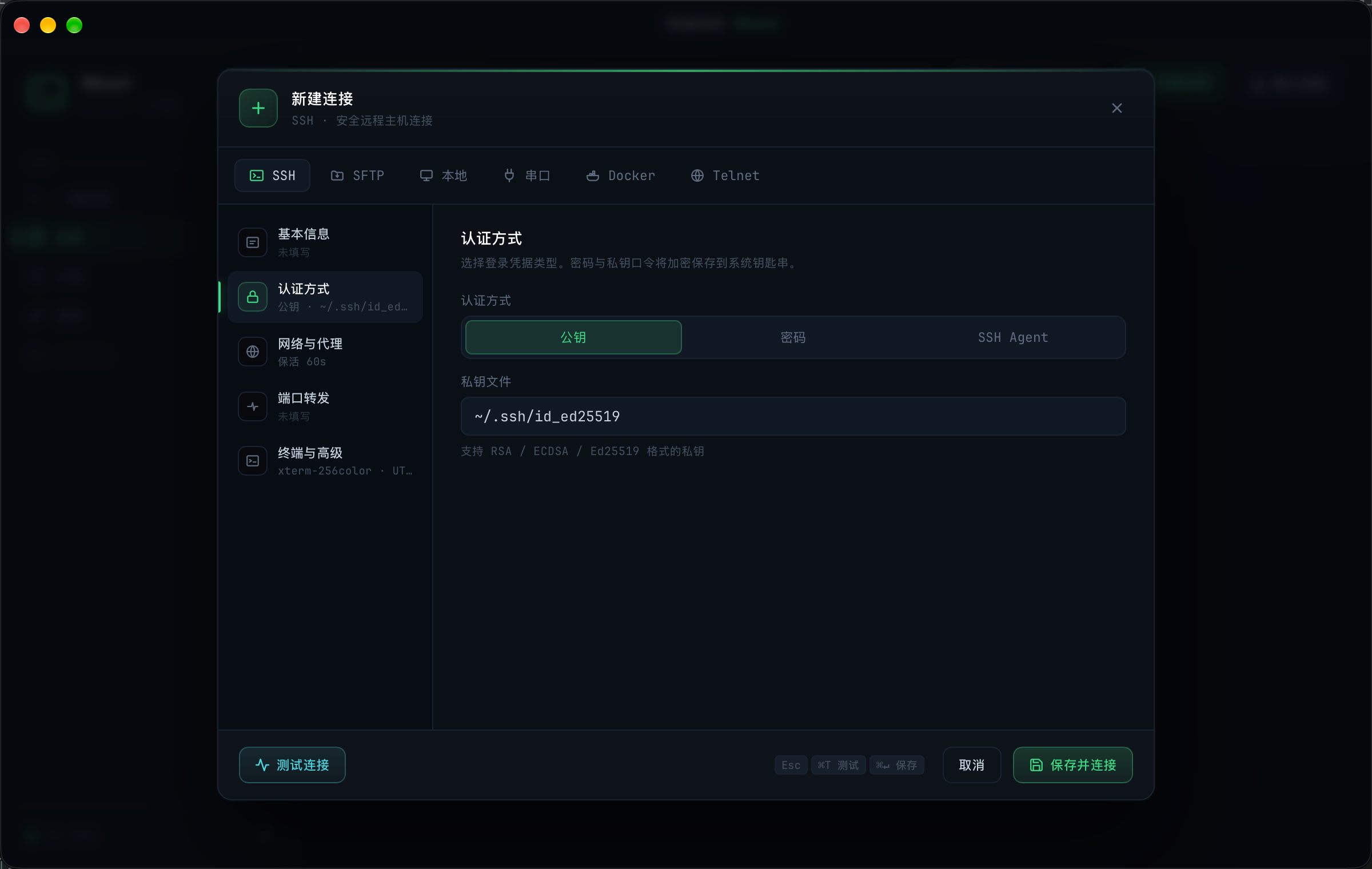1372x869 pixels.
Task: Click the green plus new-connection icon
Action: (x=258, y=108)
